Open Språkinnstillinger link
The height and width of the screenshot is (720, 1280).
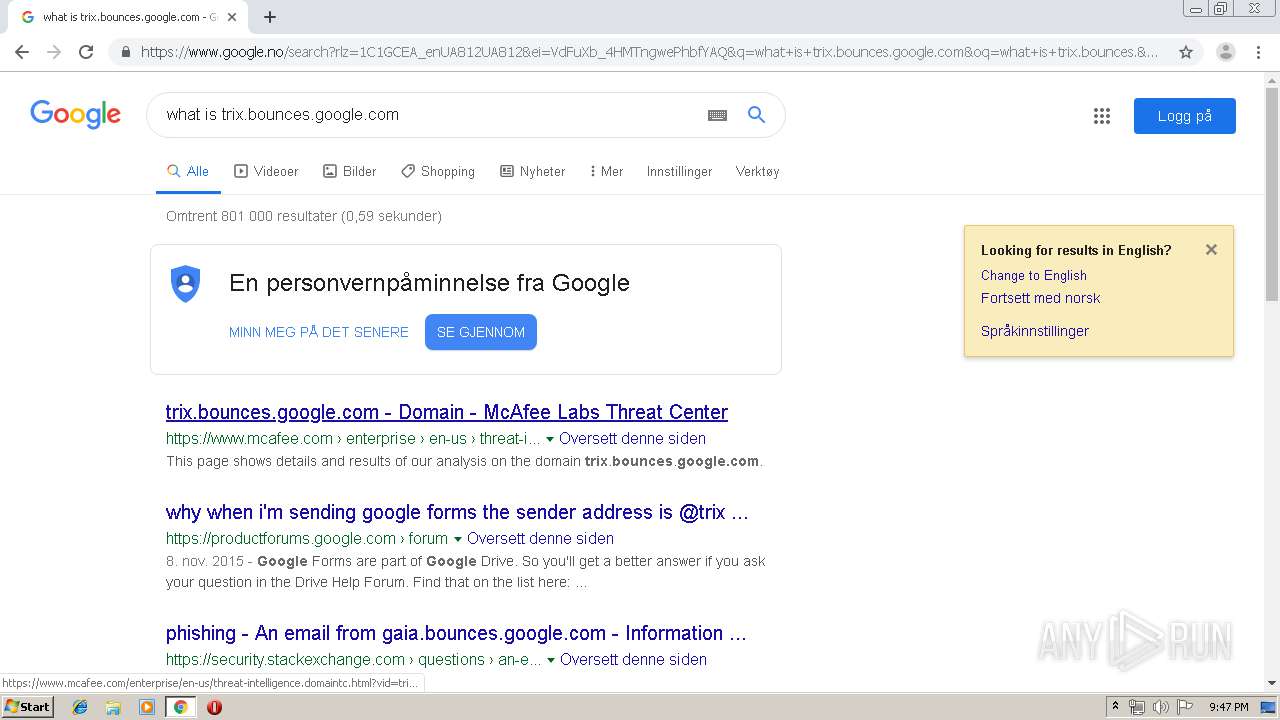tap(1034, 331)
